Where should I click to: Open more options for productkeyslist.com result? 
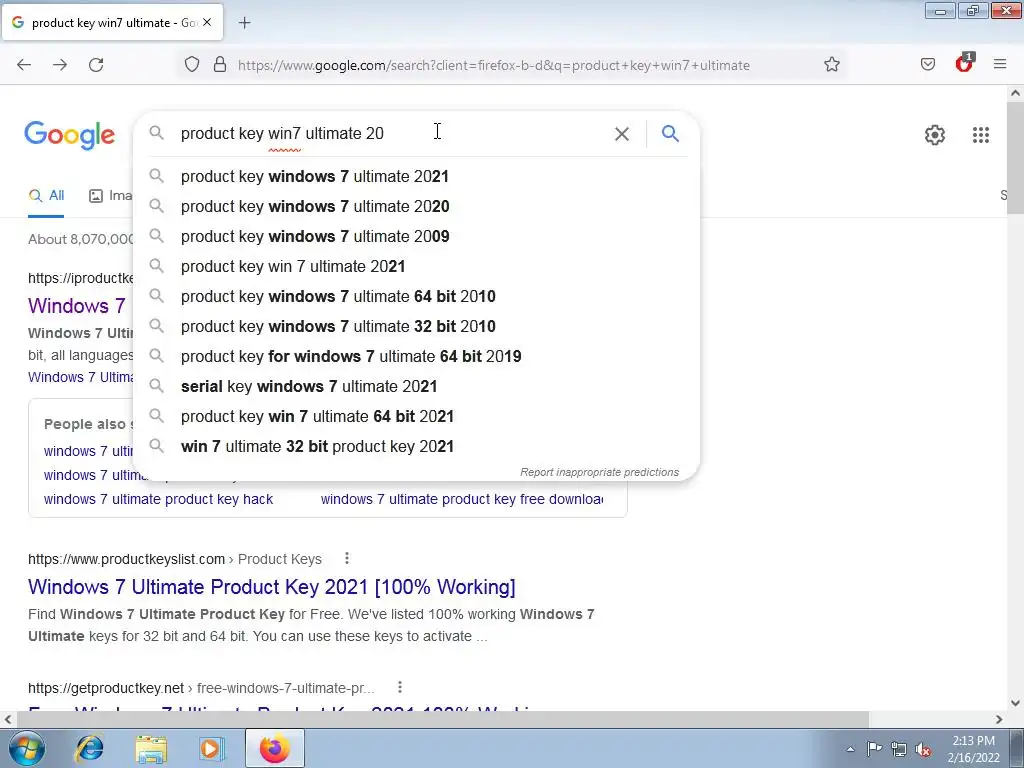click(x=347, y=558)
